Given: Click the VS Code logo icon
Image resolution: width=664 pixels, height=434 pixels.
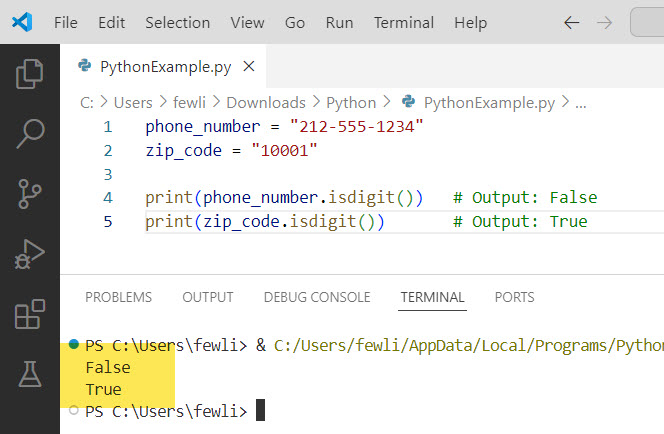Looking at the screenshot, I should [x=22, y=22].
